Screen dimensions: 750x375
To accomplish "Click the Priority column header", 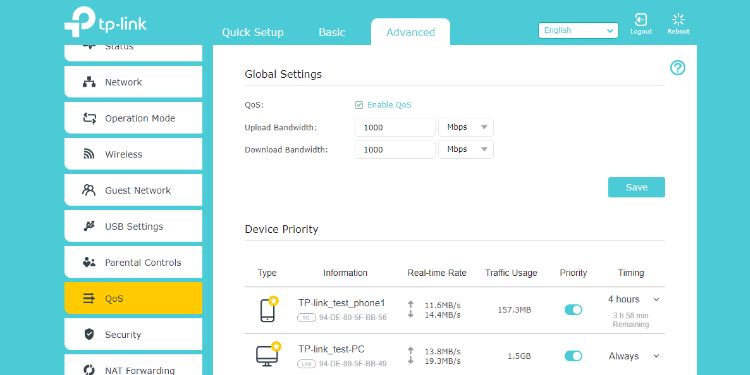I will coord(573,273).
